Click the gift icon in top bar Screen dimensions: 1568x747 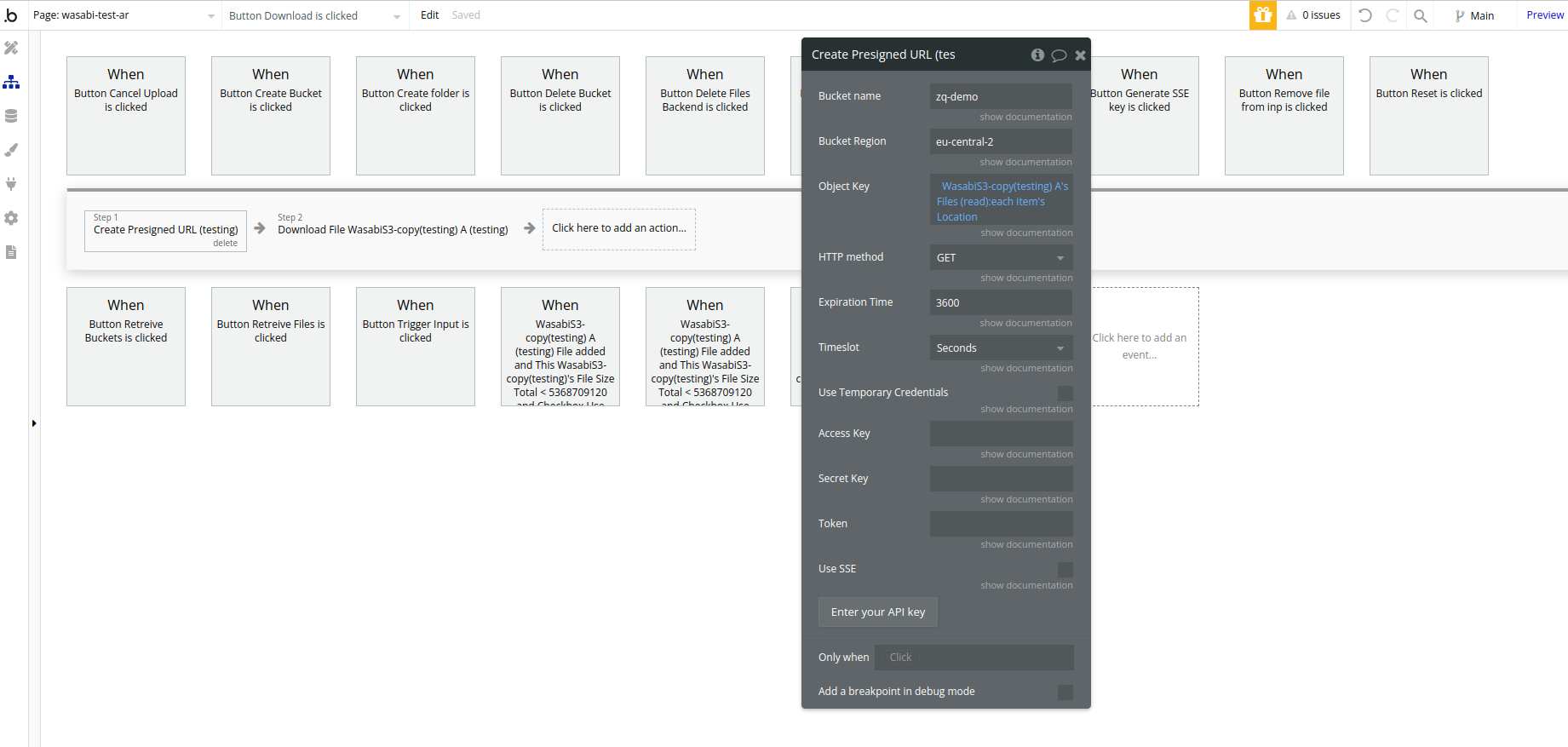[1263, 15]
